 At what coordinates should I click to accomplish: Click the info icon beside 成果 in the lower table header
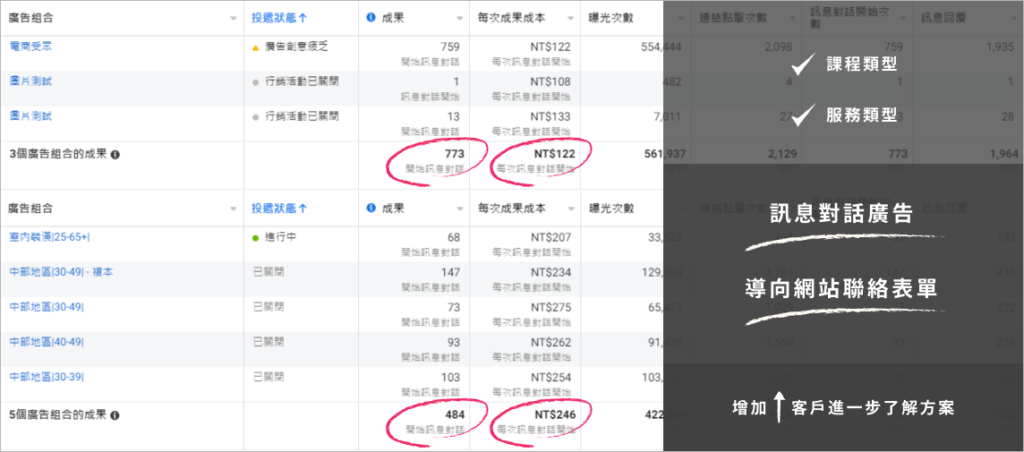coord(371,208)
